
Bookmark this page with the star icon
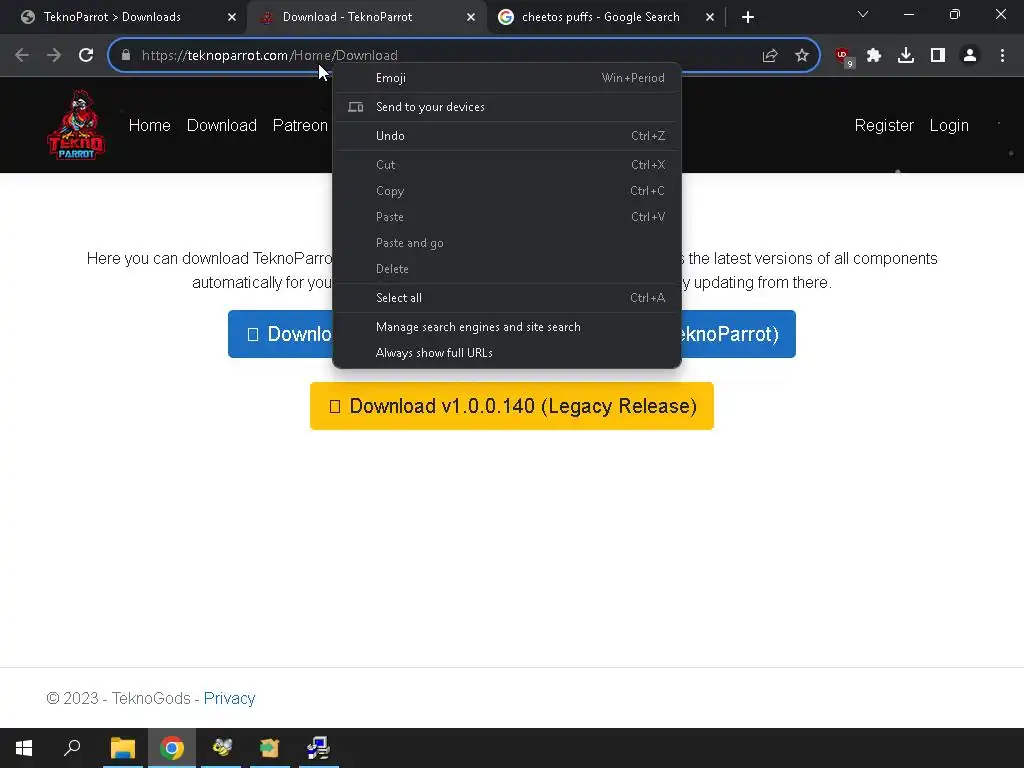pos(802,56)
